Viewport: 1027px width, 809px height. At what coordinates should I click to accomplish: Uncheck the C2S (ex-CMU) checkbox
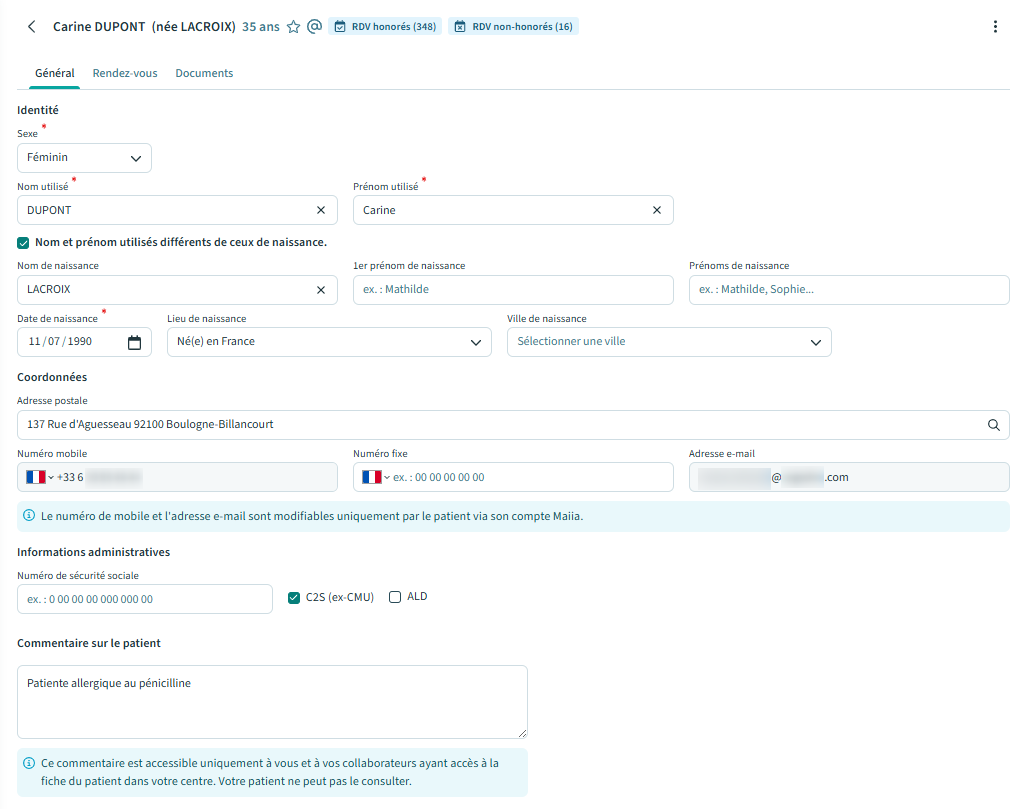click(x=294, y=598)
